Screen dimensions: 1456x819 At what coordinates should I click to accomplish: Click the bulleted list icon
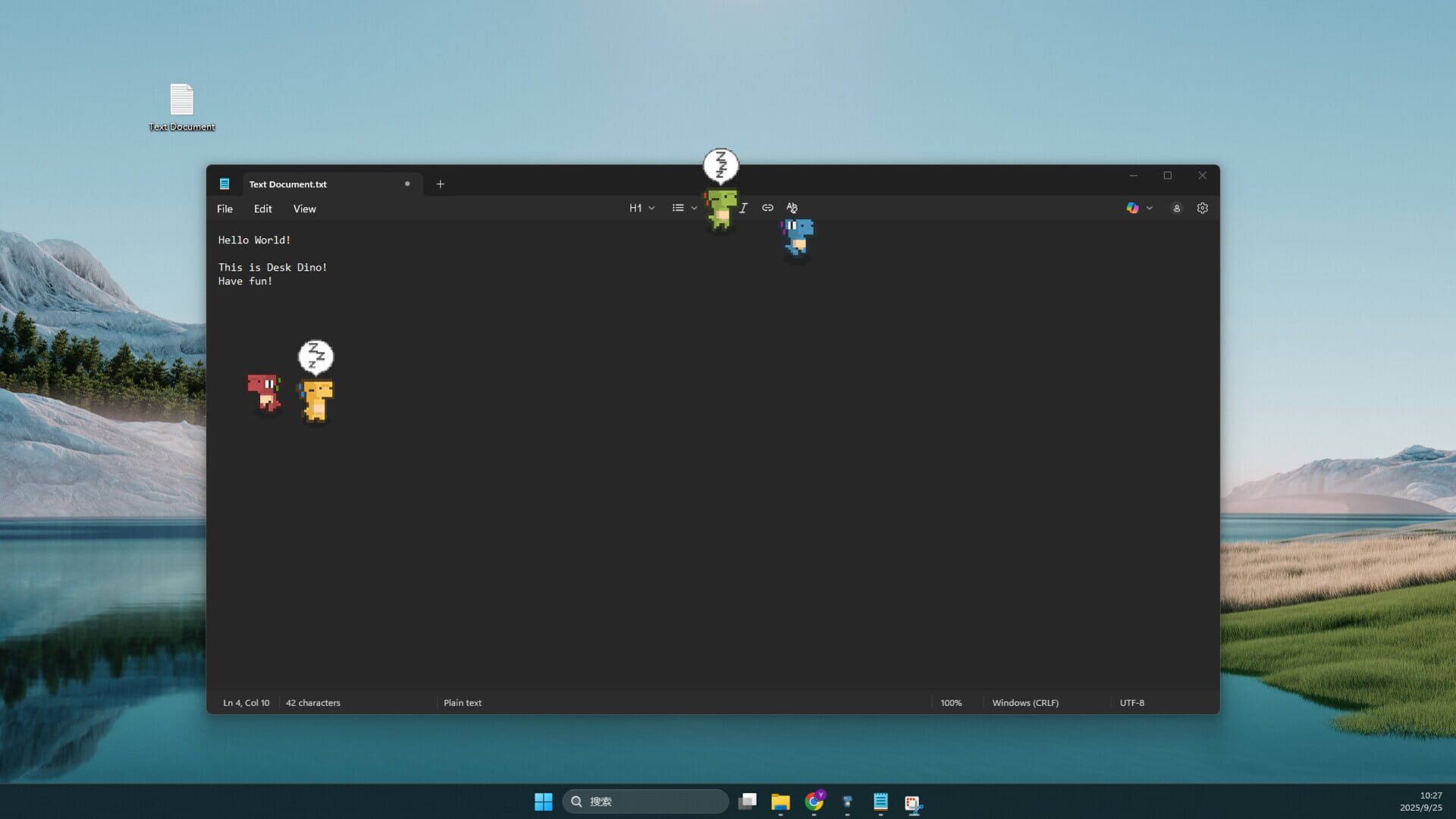[678, 208]
